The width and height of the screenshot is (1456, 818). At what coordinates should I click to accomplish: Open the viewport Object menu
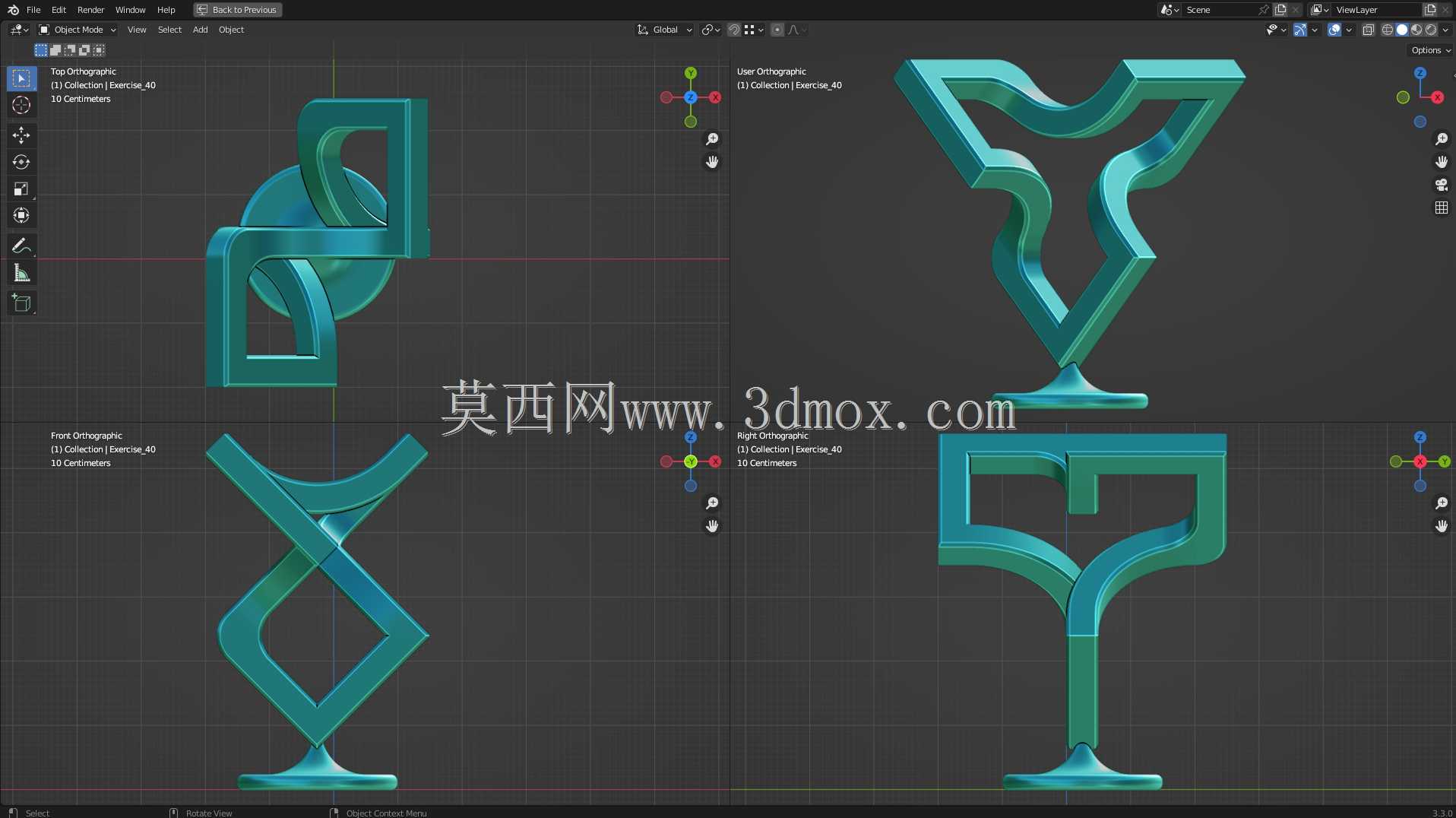coord(231,30)
